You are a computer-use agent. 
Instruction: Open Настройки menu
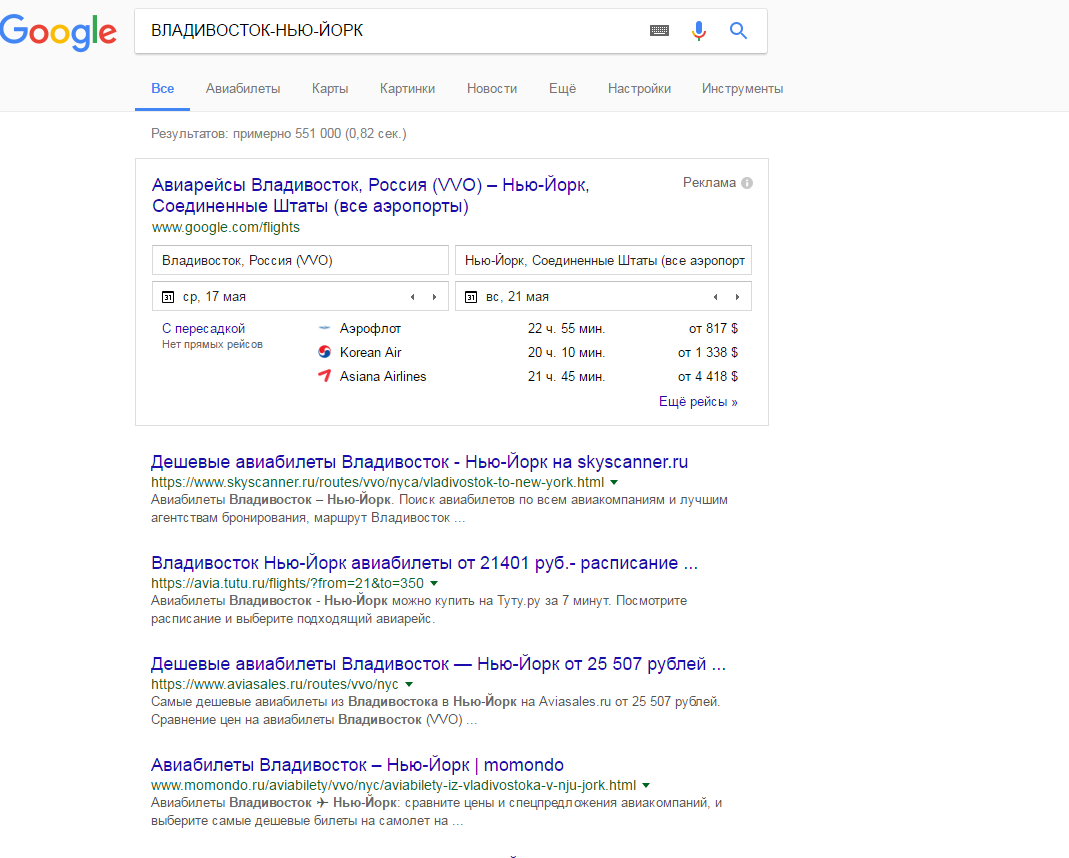point(639,89)
